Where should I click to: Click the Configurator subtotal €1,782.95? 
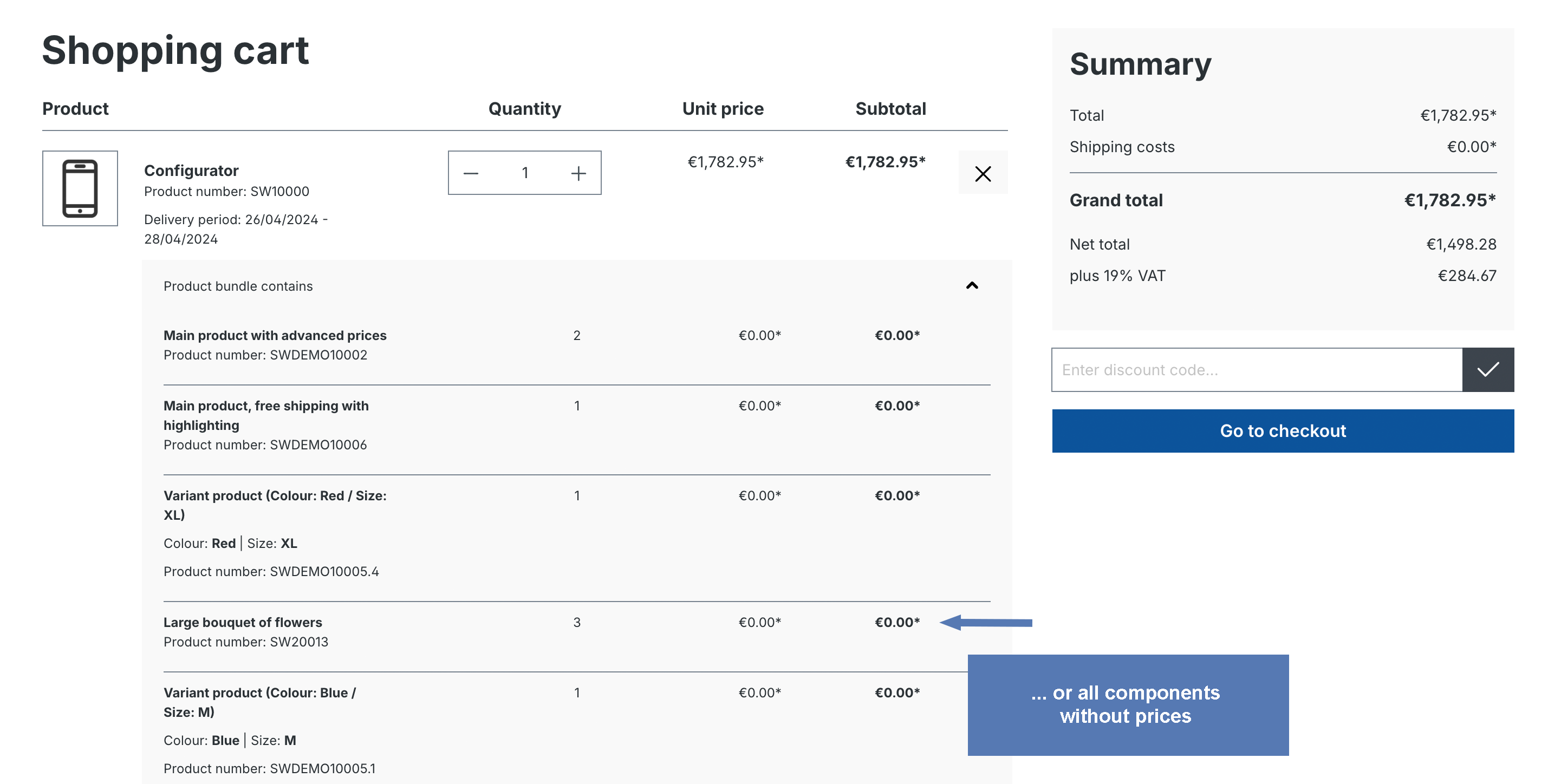click(886, 162)
